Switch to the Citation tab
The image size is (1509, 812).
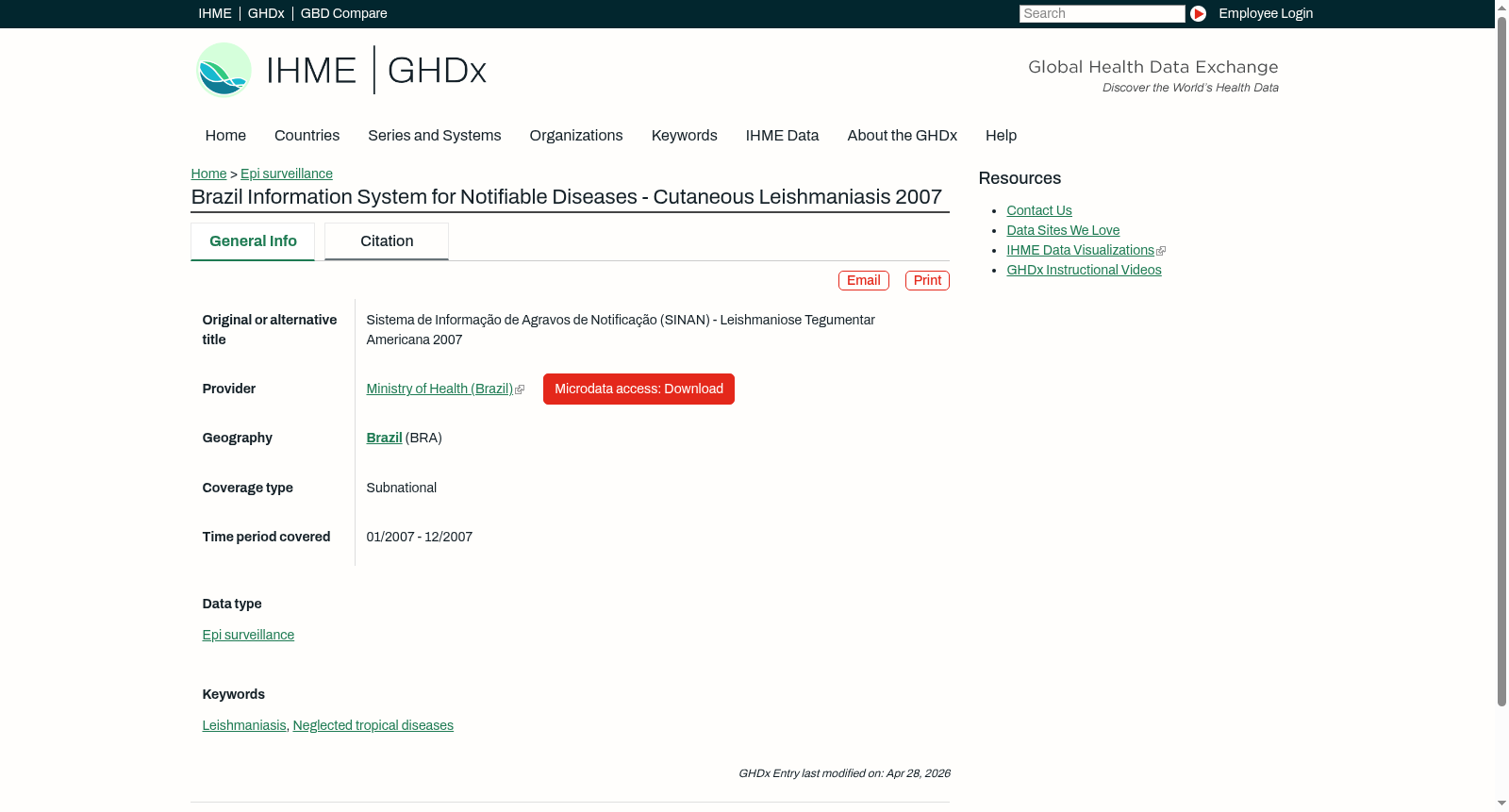(x=387, y=241)
